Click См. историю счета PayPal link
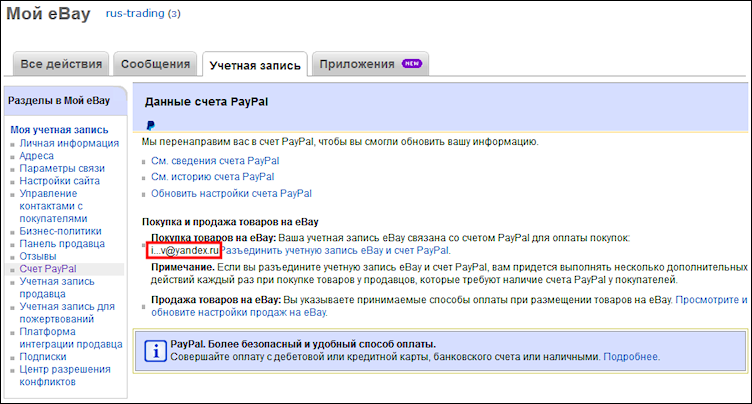Screen dimensions: 752x404 pyautogui.click(x=212, y=177)
